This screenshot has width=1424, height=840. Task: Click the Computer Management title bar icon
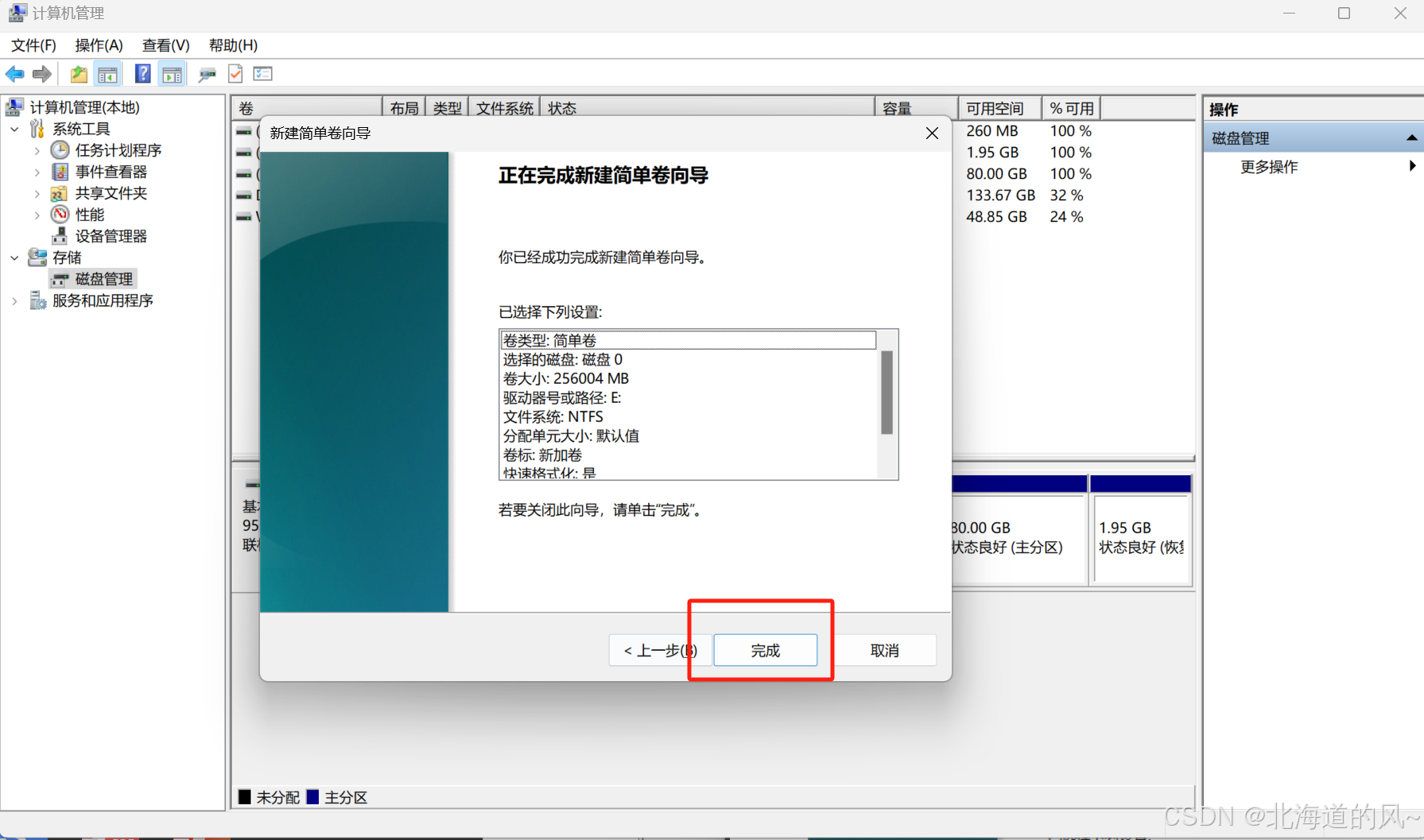pyautogui.click(x=17, y=13)
